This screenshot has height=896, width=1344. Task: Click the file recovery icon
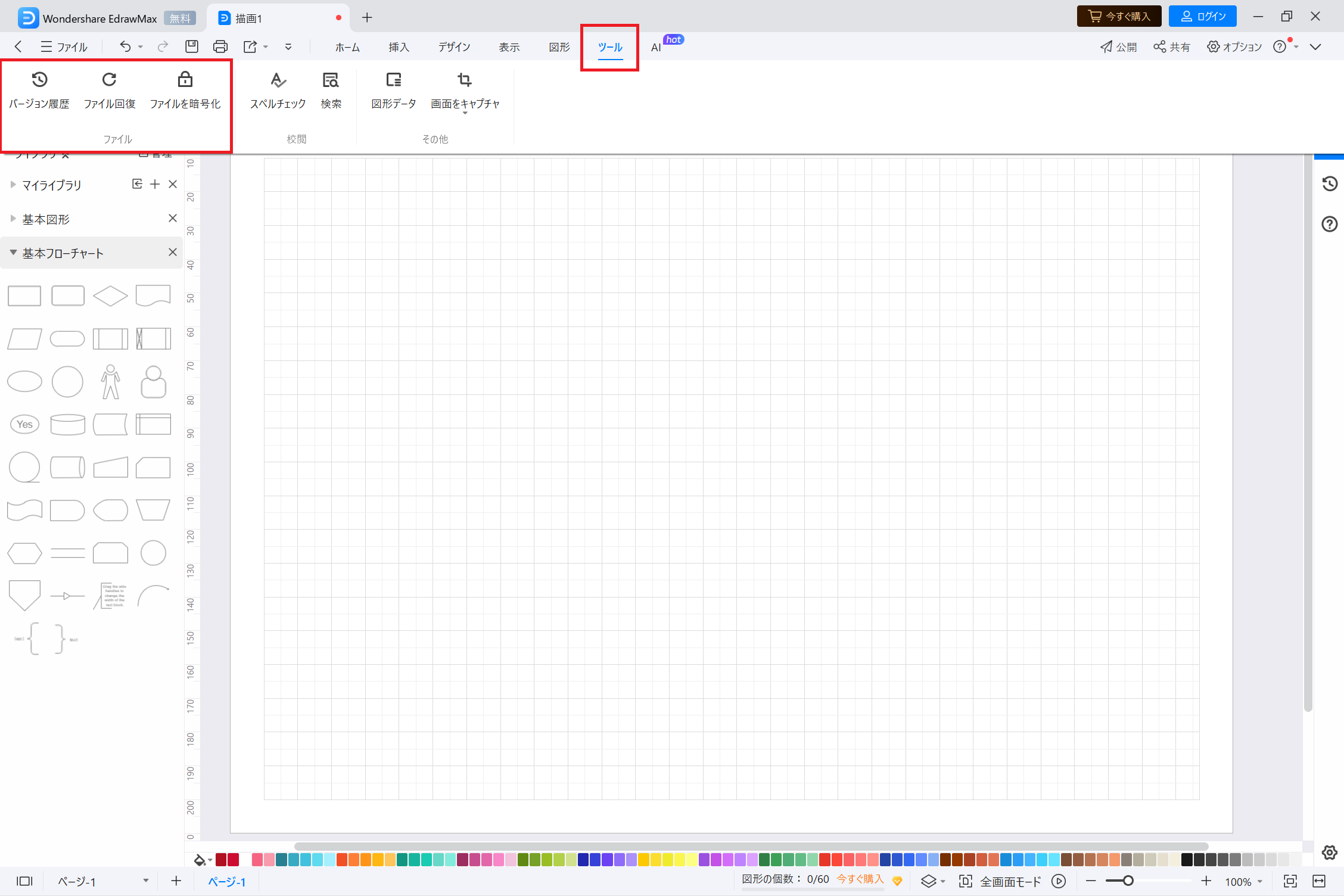109,79
